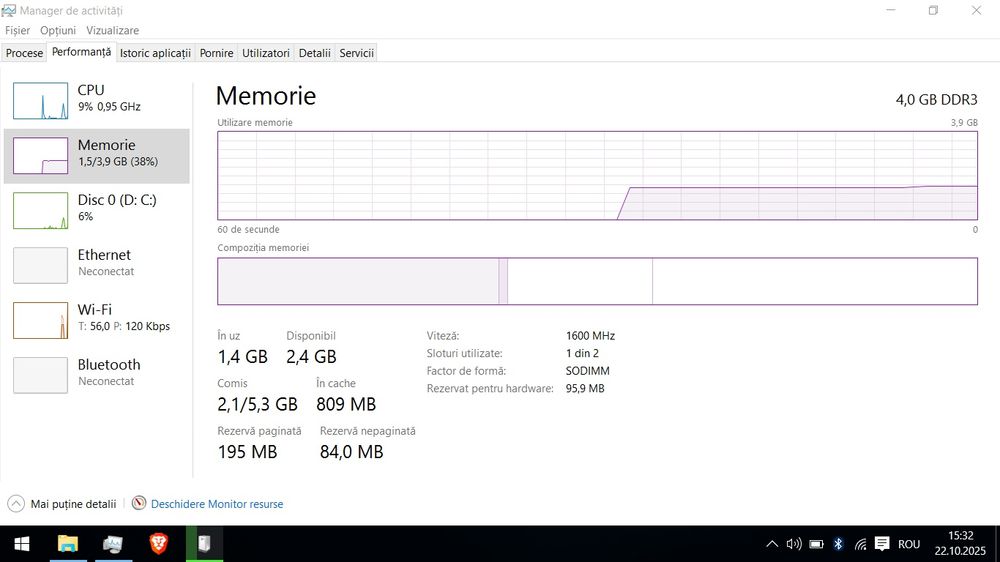Select the Bluetooth adapter graph icon
1000x562 pixels.
(40, 375)
